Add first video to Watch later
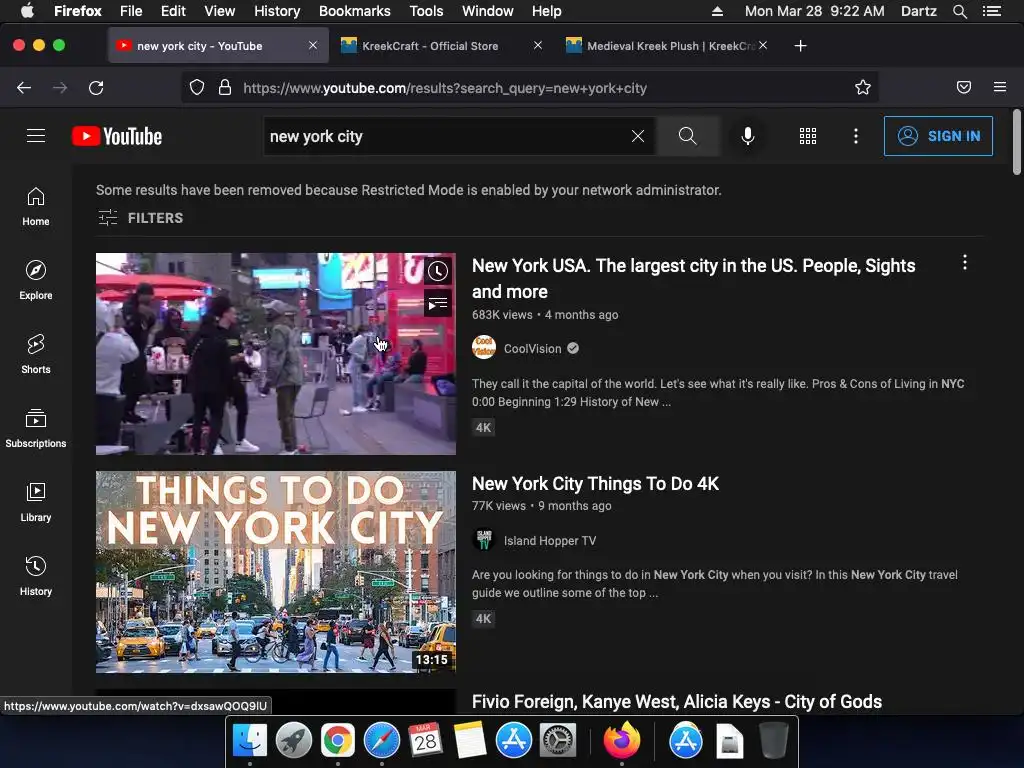 point(438,271)
